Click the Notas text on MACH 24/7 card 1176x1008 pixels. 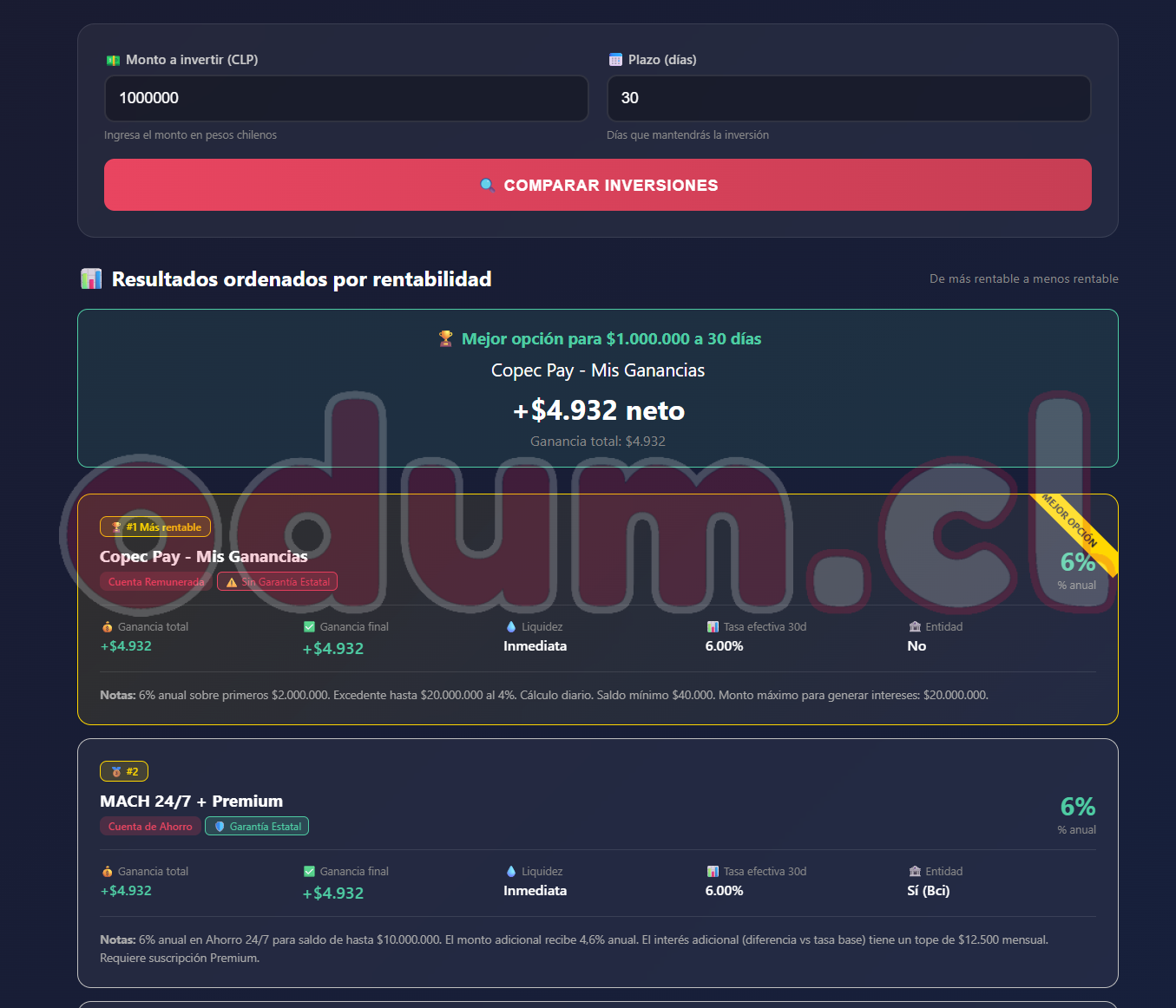[x=575, y=949]
